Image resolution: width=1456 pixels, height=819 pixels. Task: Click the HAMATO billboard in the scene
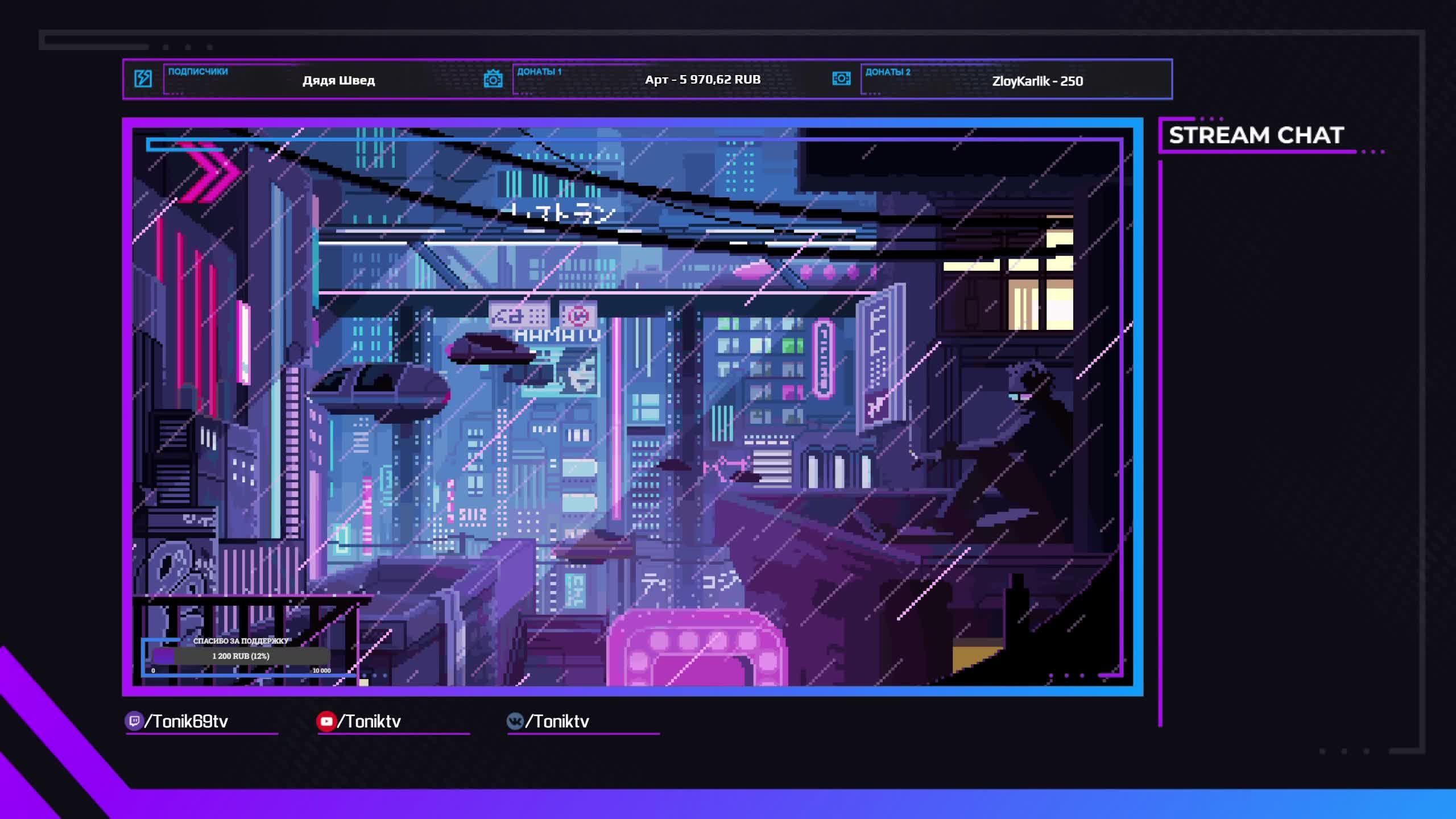[x=557, y=336]
